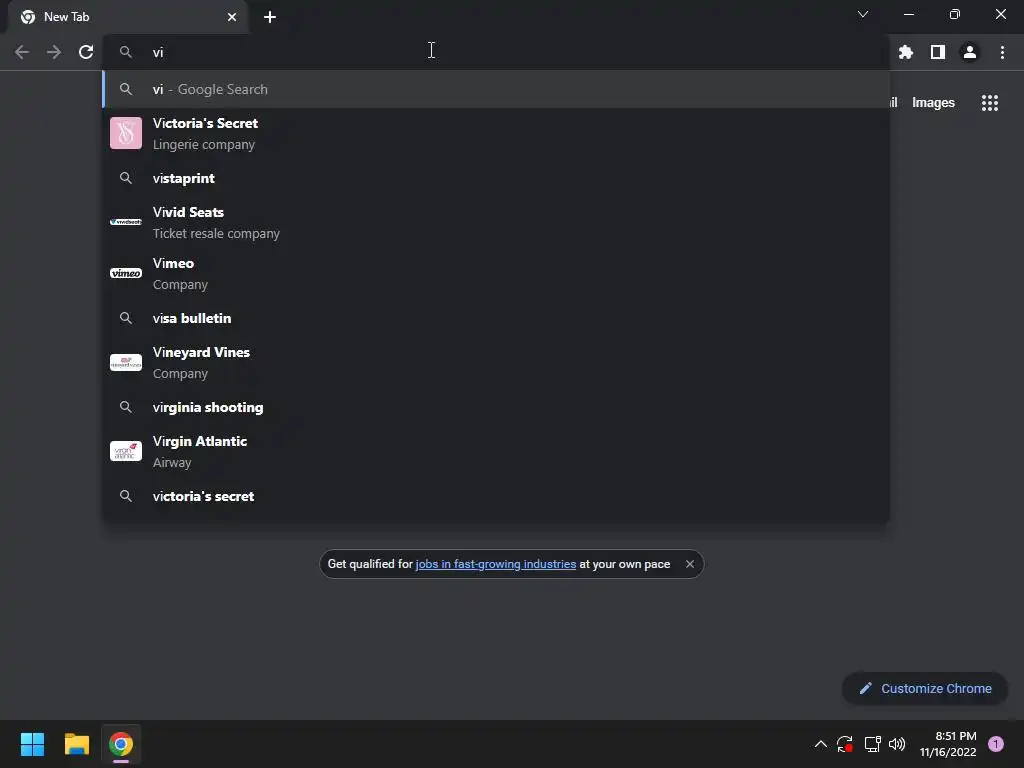Screen dimensions: 1024x768
Task: Open a new tab with plus button
Action: point(270,17)
